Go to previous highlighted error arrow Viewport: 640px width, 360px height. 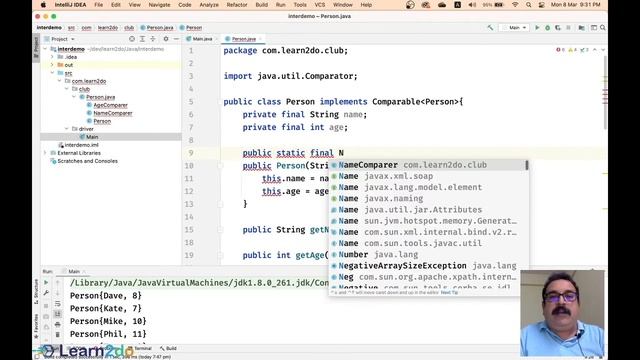click(595, 50)
